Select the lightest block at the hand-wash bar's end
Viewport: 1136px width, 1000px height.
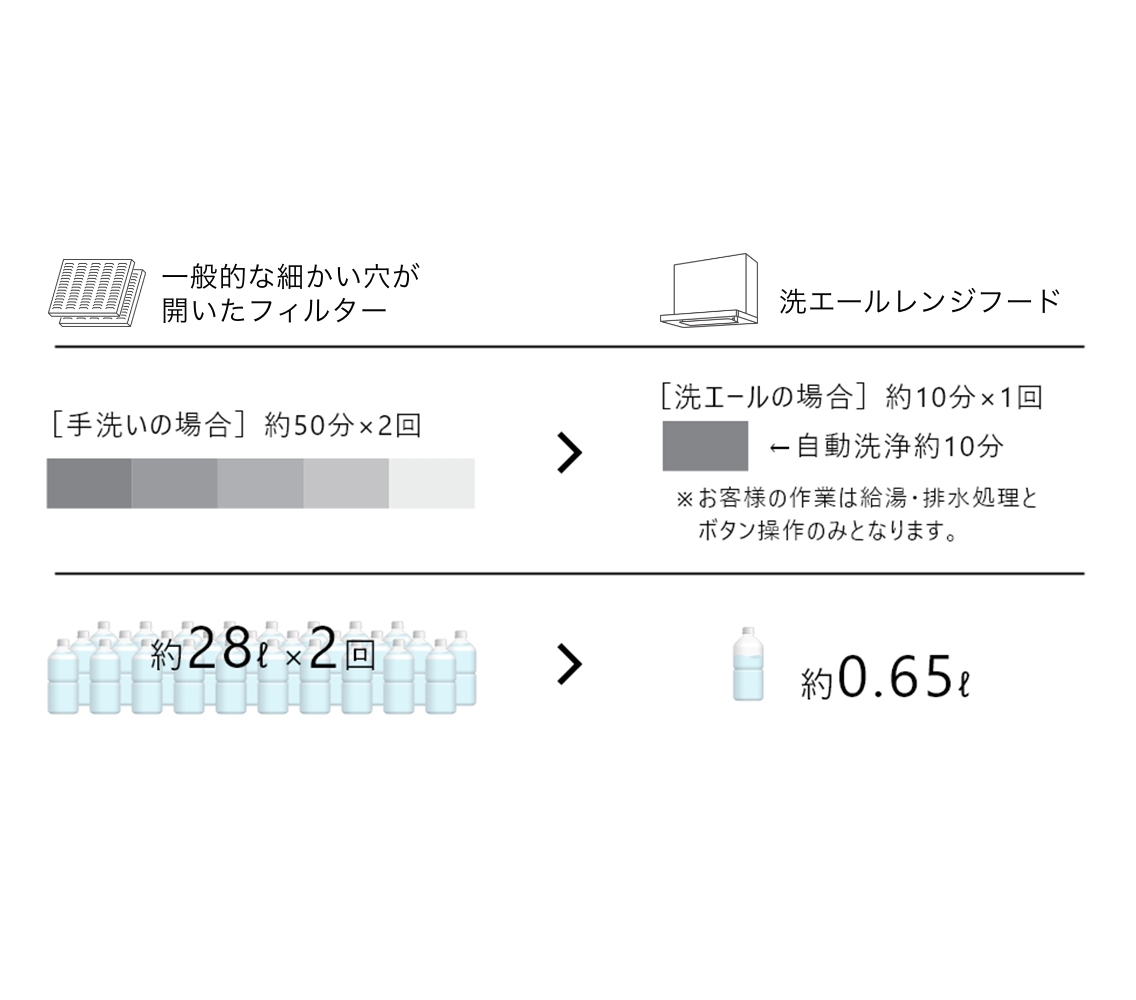432,483
